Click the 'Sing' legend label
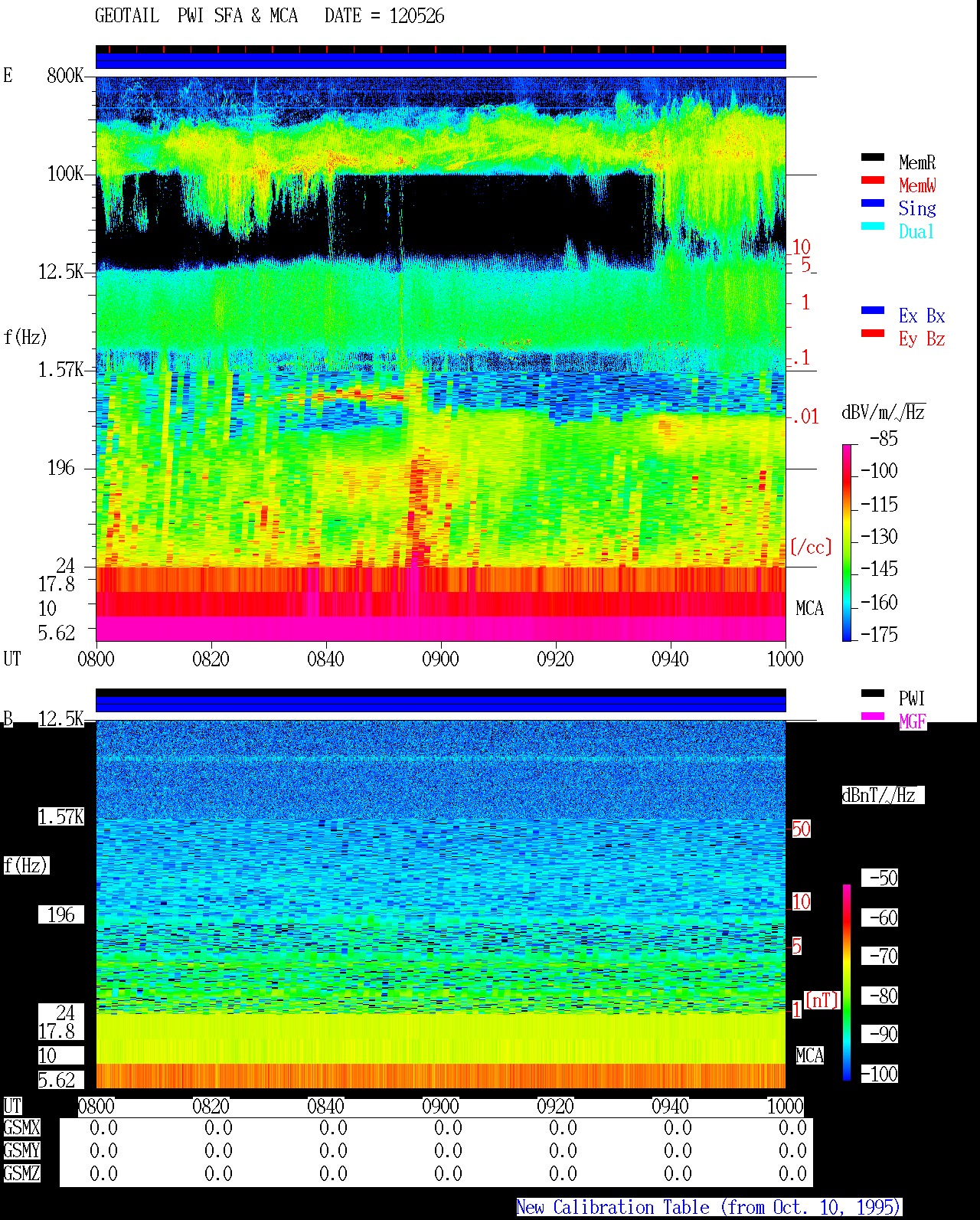980x1220 pixels. [x=917, y=208]
